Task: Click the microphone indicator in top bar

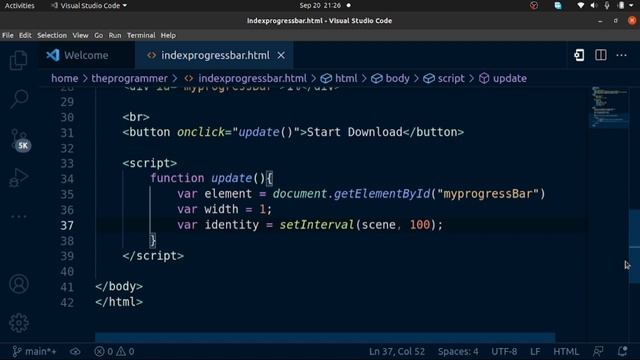Action: point(607,6)
